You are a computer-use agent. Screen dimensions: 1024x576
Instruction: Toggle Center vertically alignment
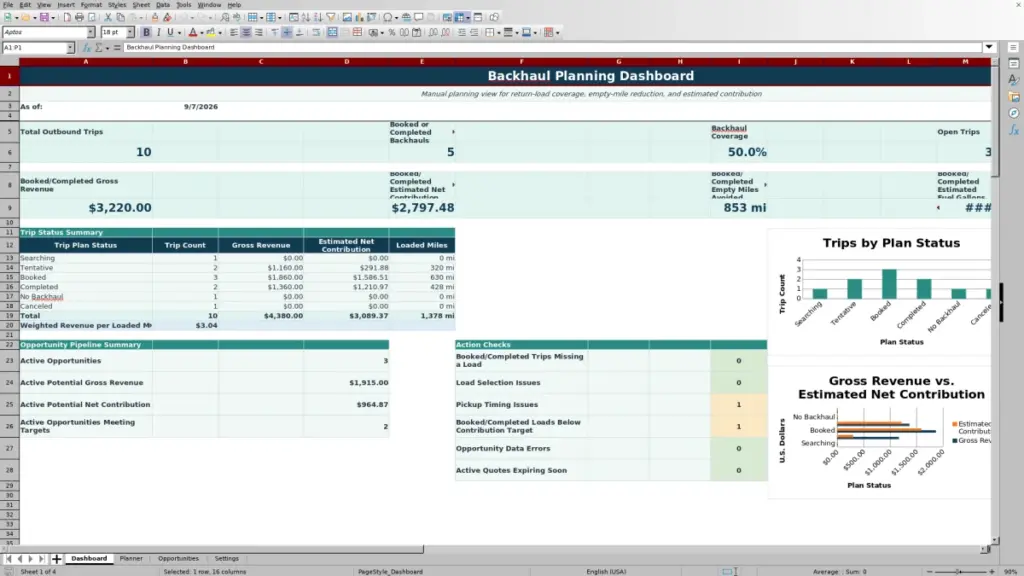coord(287,32)
